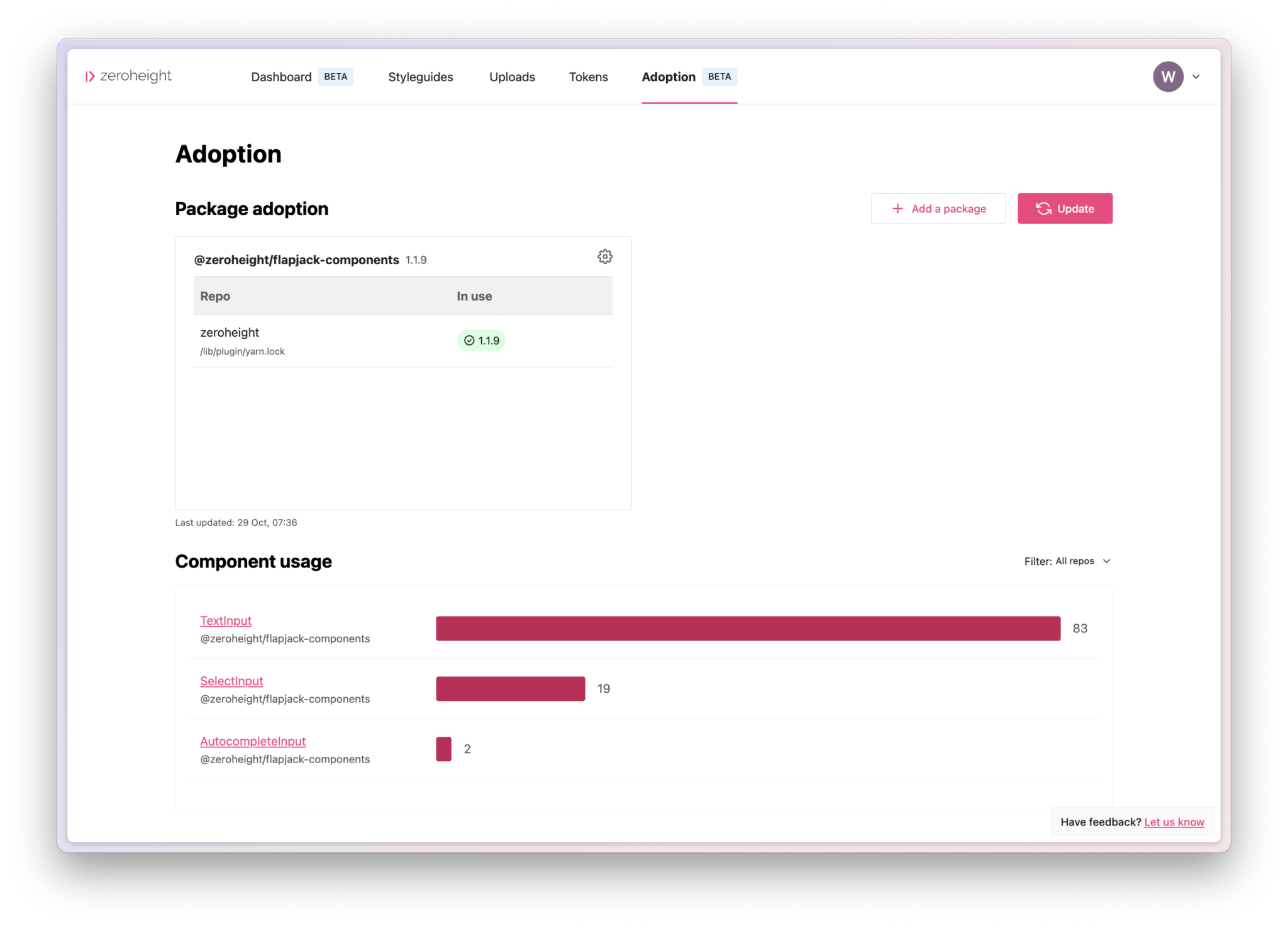Click the Update button

click(1065, 208)
